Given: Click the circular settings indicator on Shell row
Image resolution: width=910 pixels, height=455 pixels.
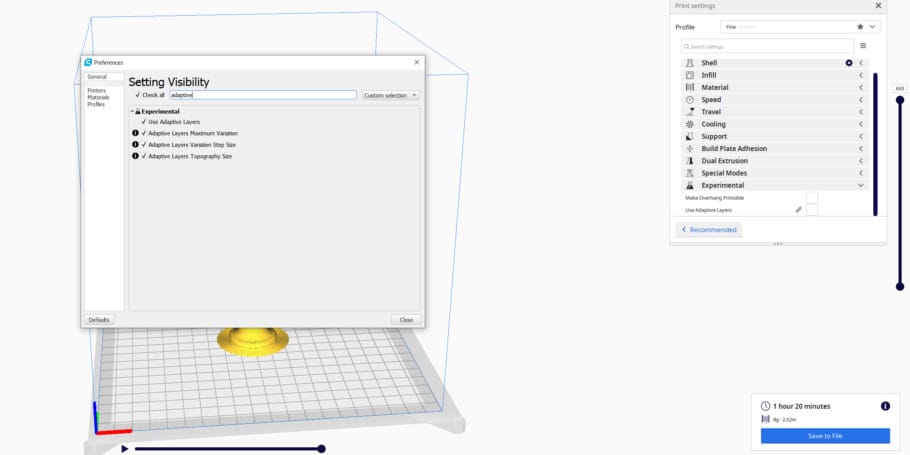Looking at the screenshot, I should (848, 63).
